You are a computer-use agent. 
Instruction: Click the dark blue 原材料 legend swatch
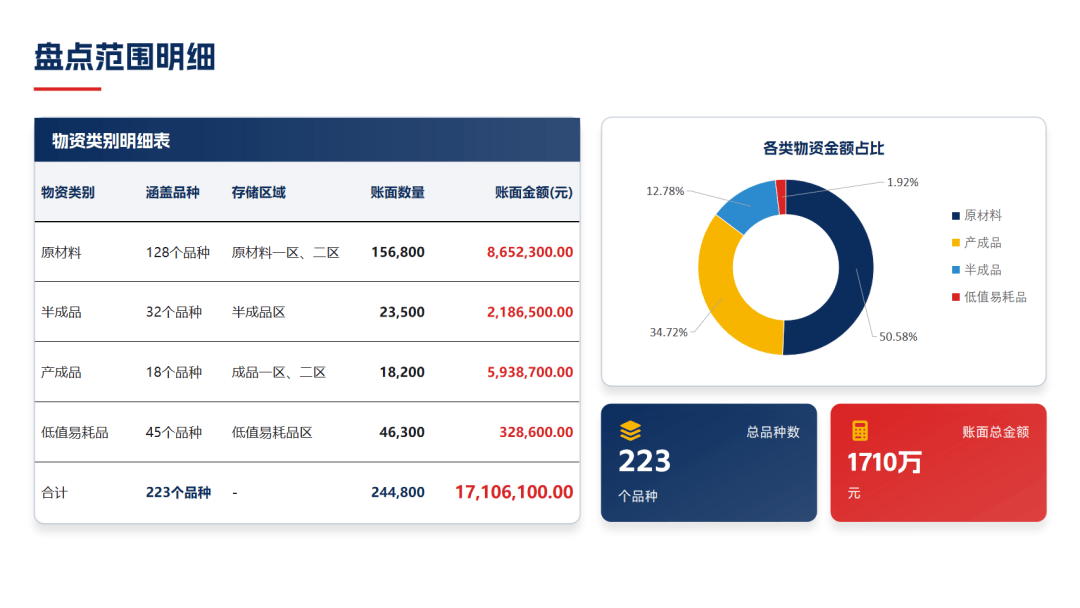(955, 216)
